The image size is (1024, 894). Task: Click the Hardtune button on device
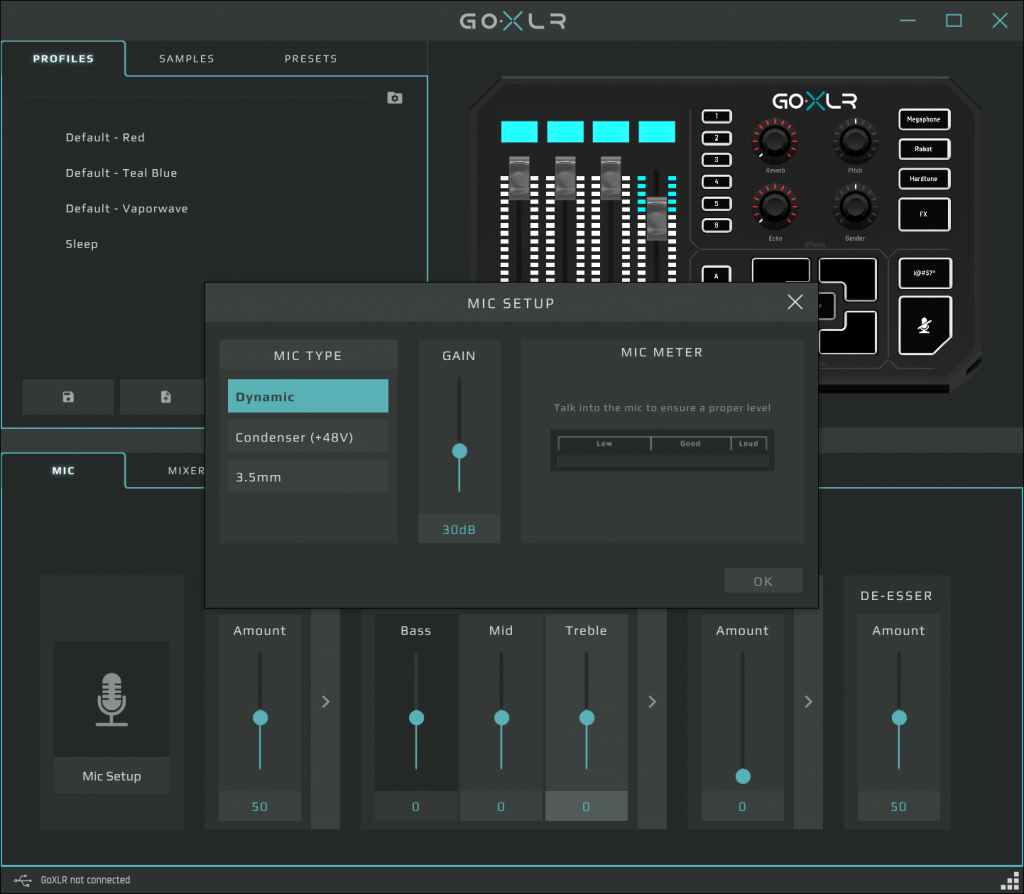[923, 178]
